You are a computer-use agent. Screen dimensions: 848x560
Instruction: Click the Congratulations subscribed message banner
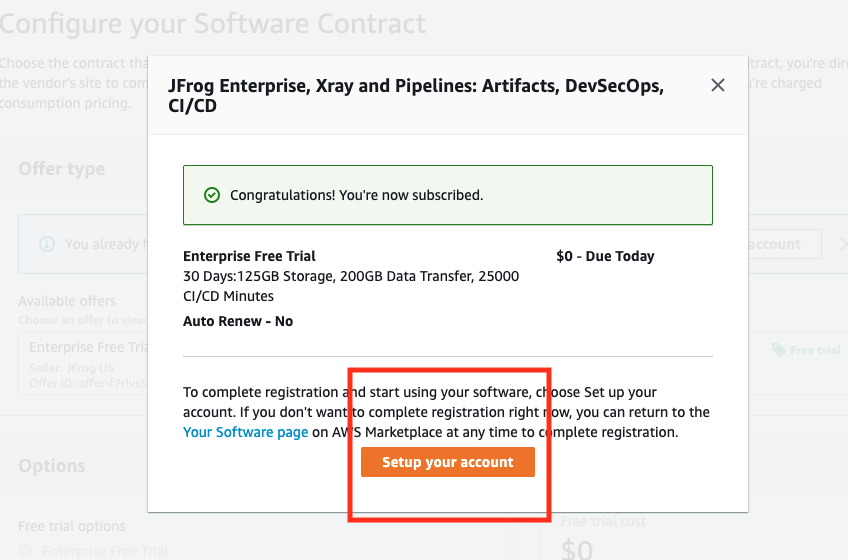(447, 195)
